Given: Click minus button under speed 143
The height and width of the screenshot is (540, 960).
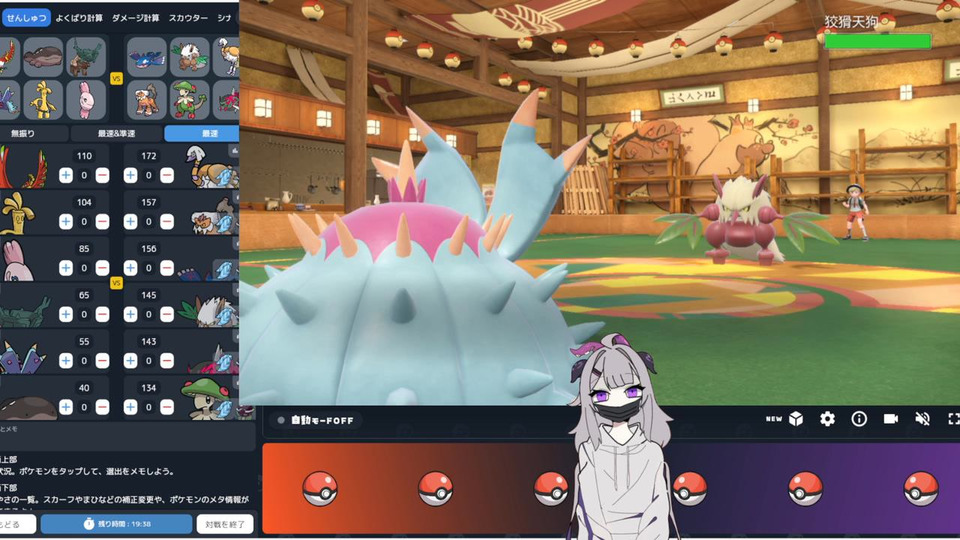Looking at the screenshot, I should [x=167, y=361].
